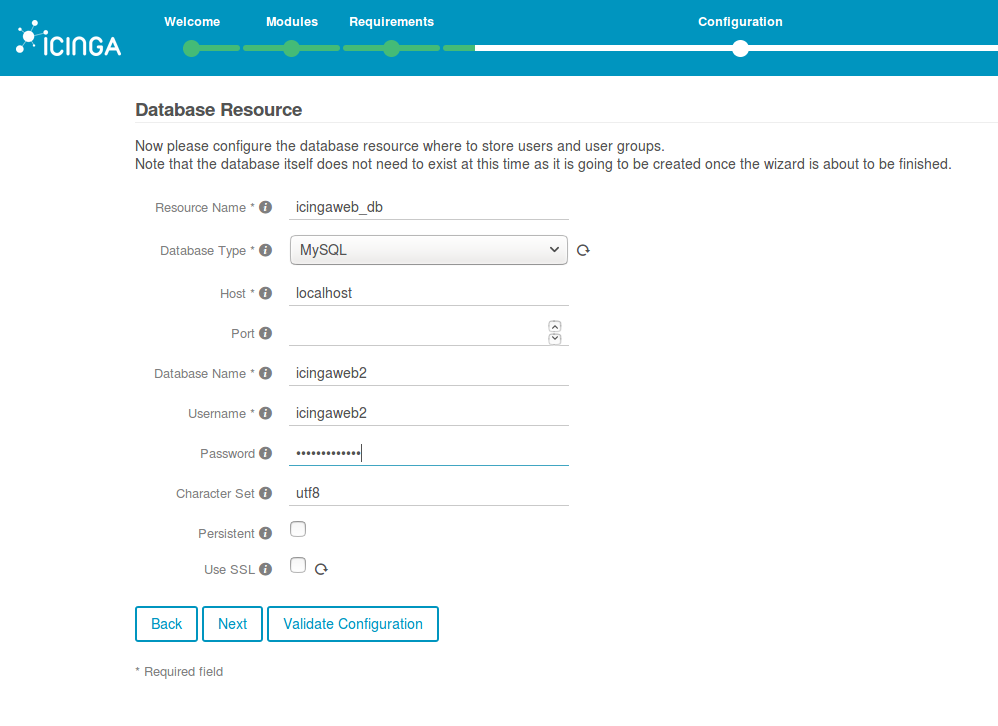Show info icon next to Host

tap(265, 293)
